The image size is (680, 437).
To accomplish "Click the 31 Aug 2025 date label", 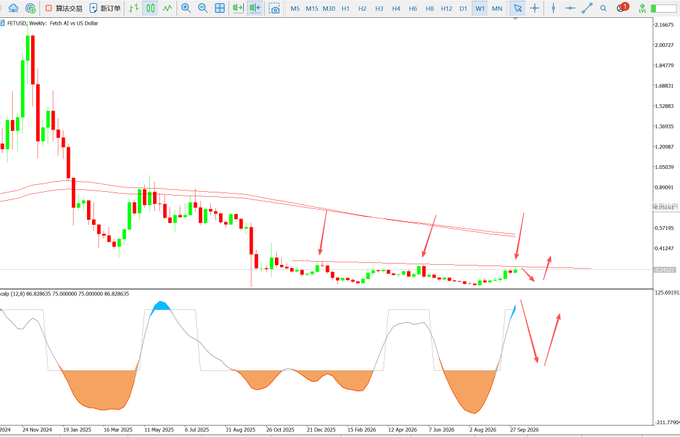I will coord(240,430).
